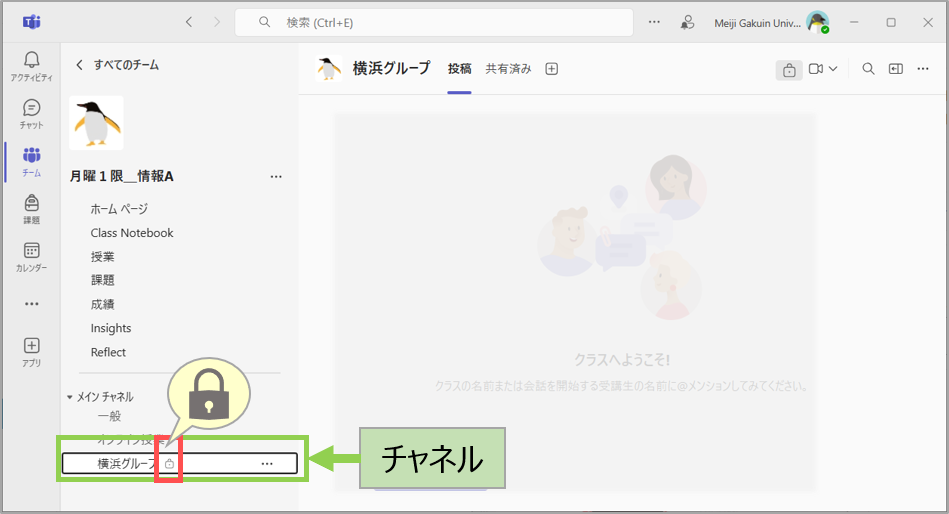Click the video meeting camera icon

pyautogui.click(x=815, y=69)
